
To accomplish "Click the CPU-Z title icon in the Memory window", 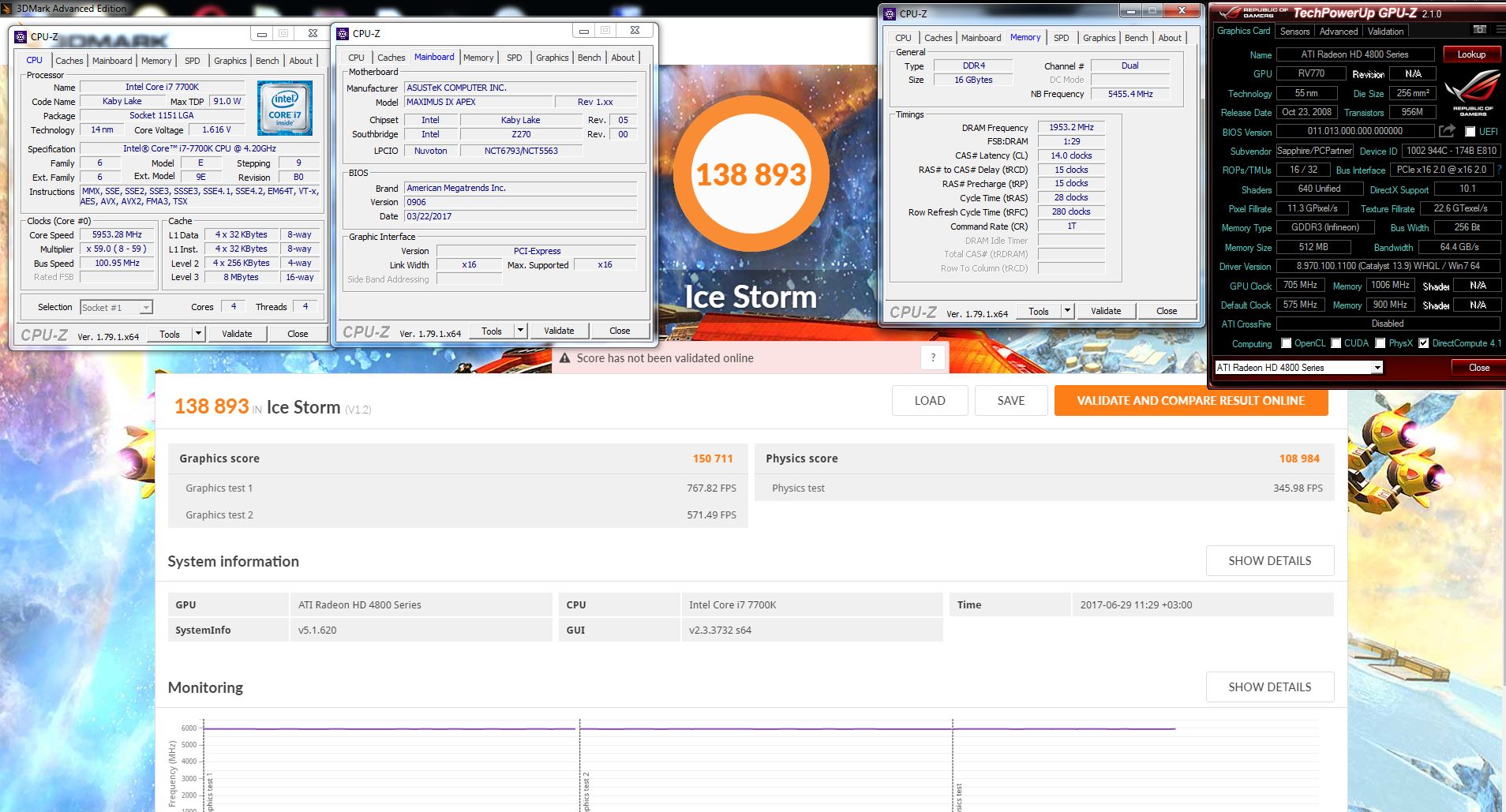I will coord(890,13).
